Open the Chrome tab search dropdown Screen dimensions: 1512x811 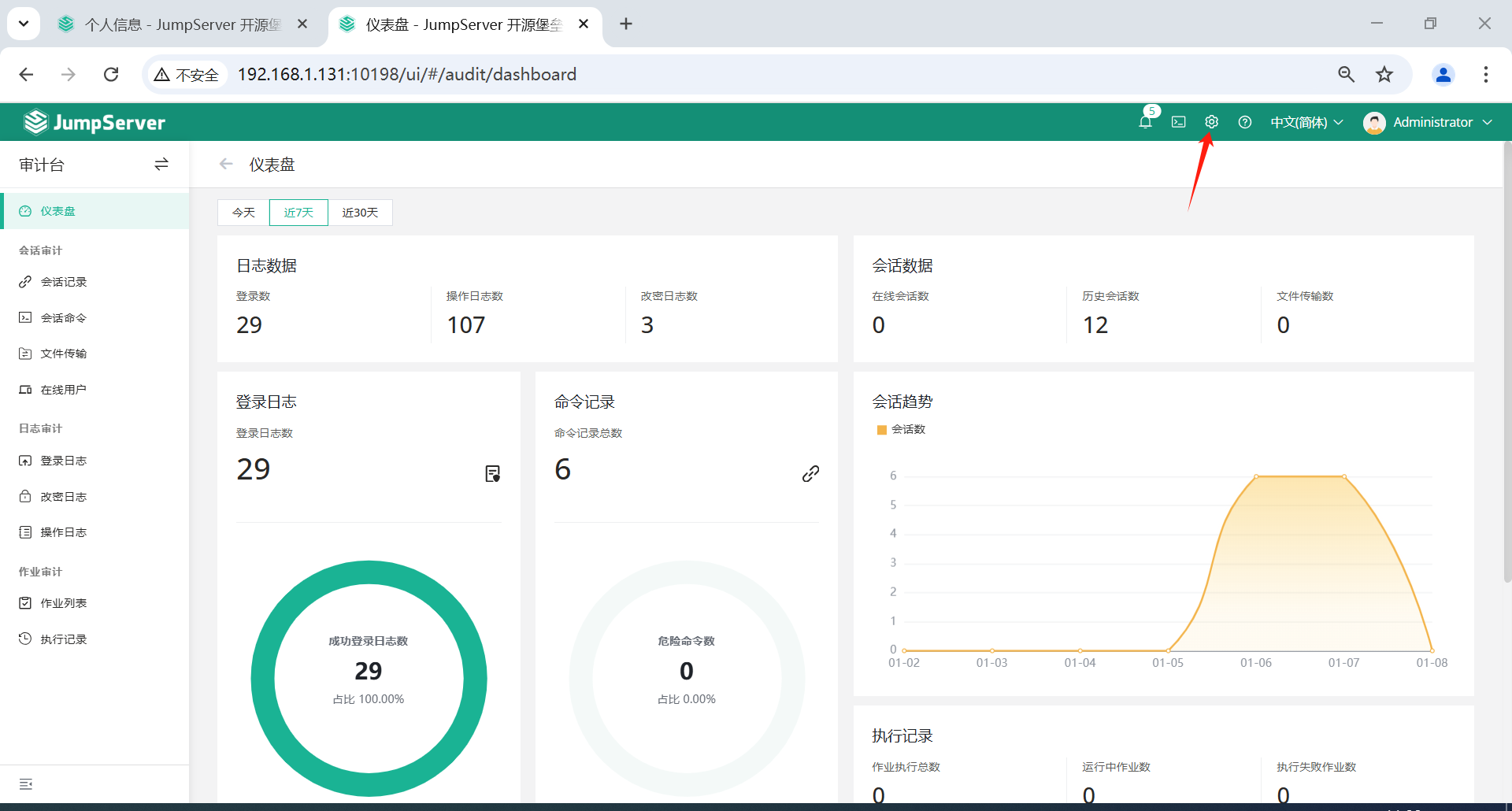pyautogui.click(x=24, y=24)
